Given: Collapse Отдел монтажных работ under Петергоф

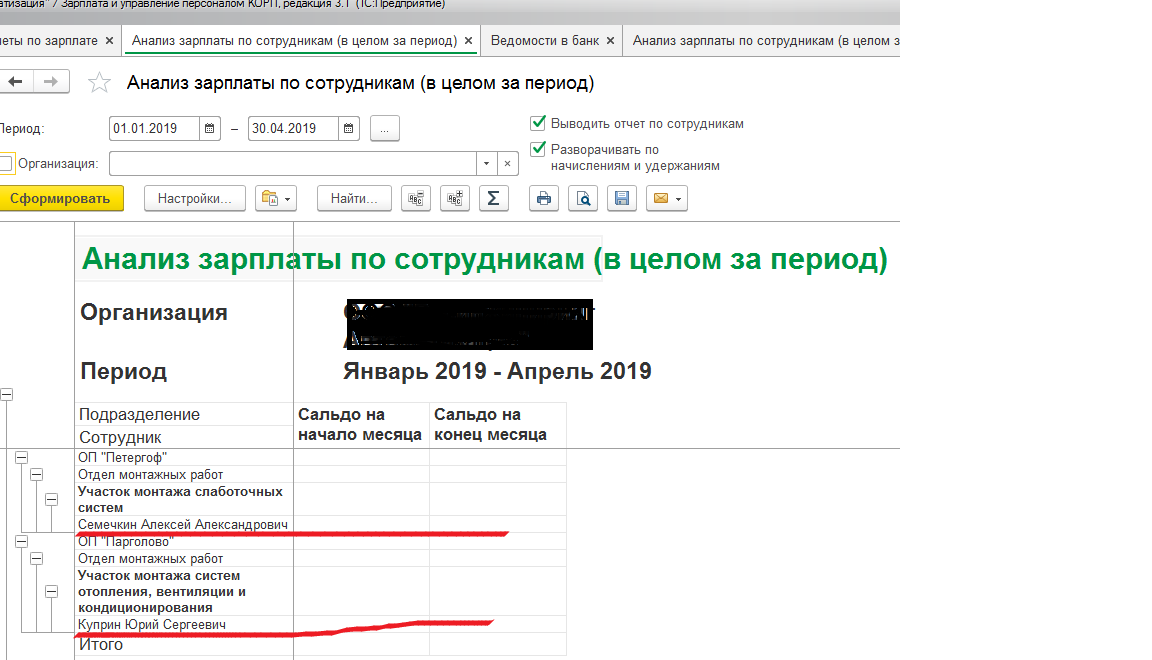Looking at the screenshot, I should [x=36, y=475].
